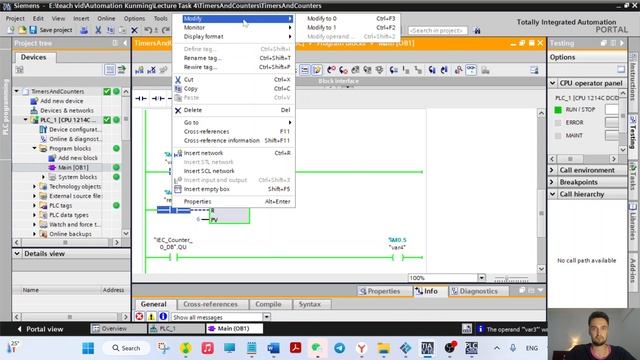Screen dimensions: 640x360
Task: Open File Explorer from the taskbar
Action: pos(383,348)
